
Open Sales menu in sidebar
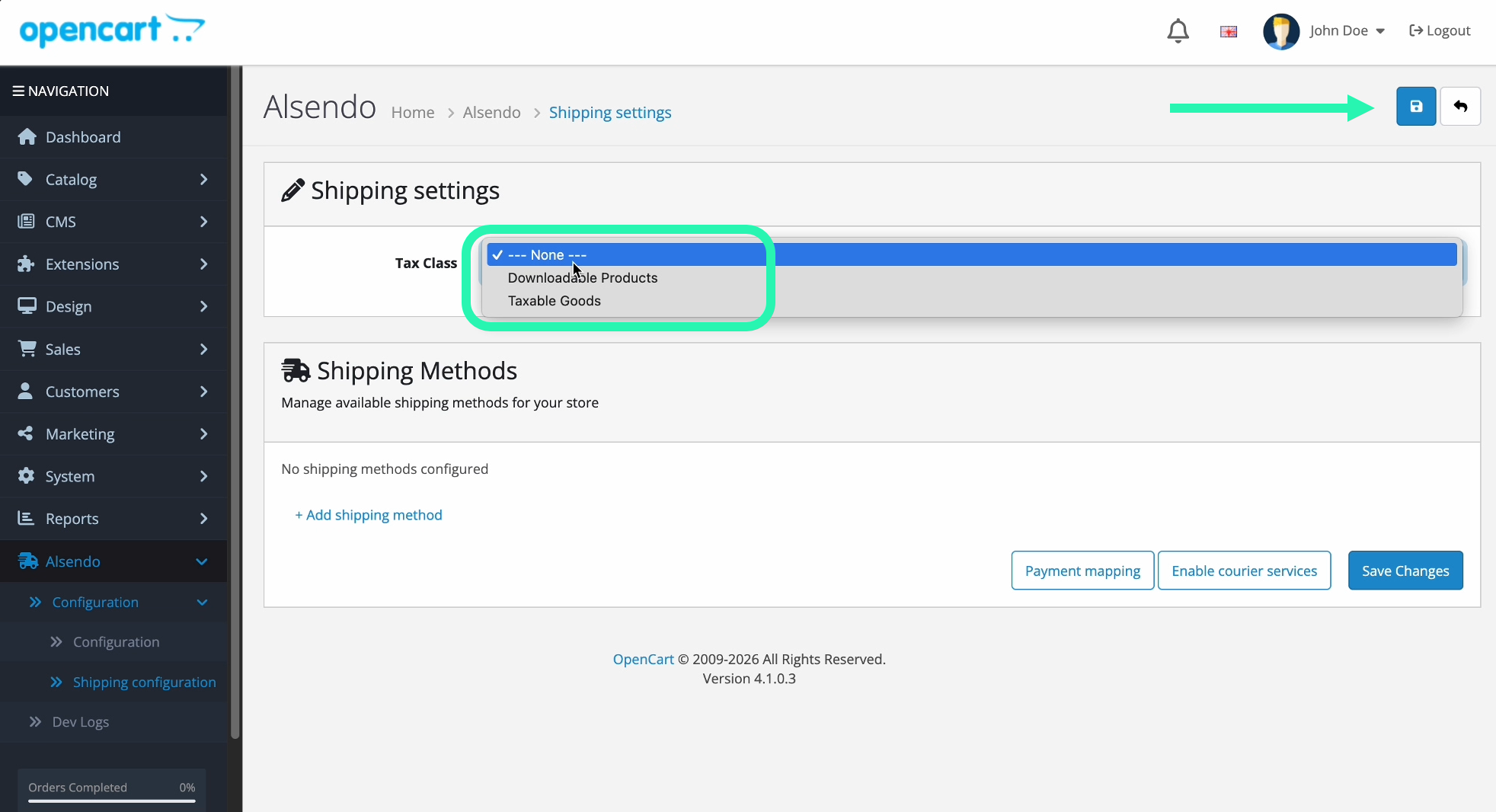114,349
